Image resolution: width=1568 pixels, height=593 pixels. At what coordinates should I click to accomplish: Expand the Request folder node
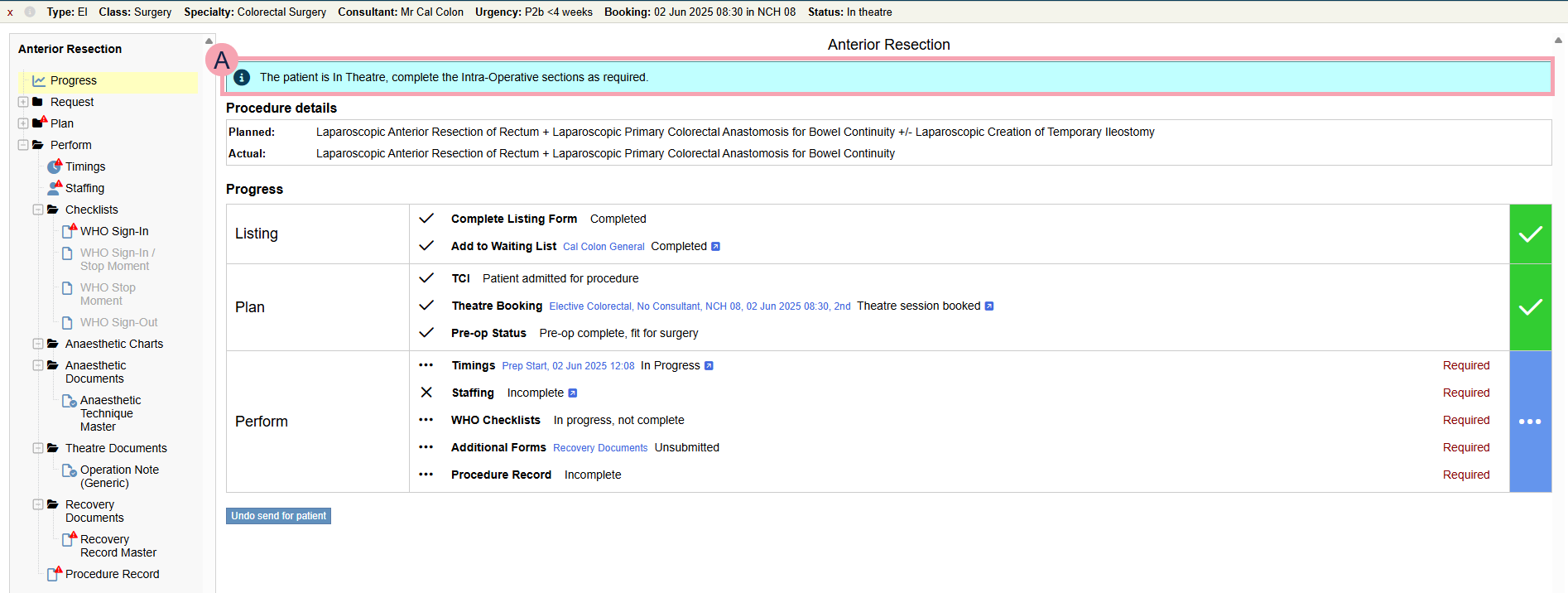pyautogui.click(x=23, y=102)
